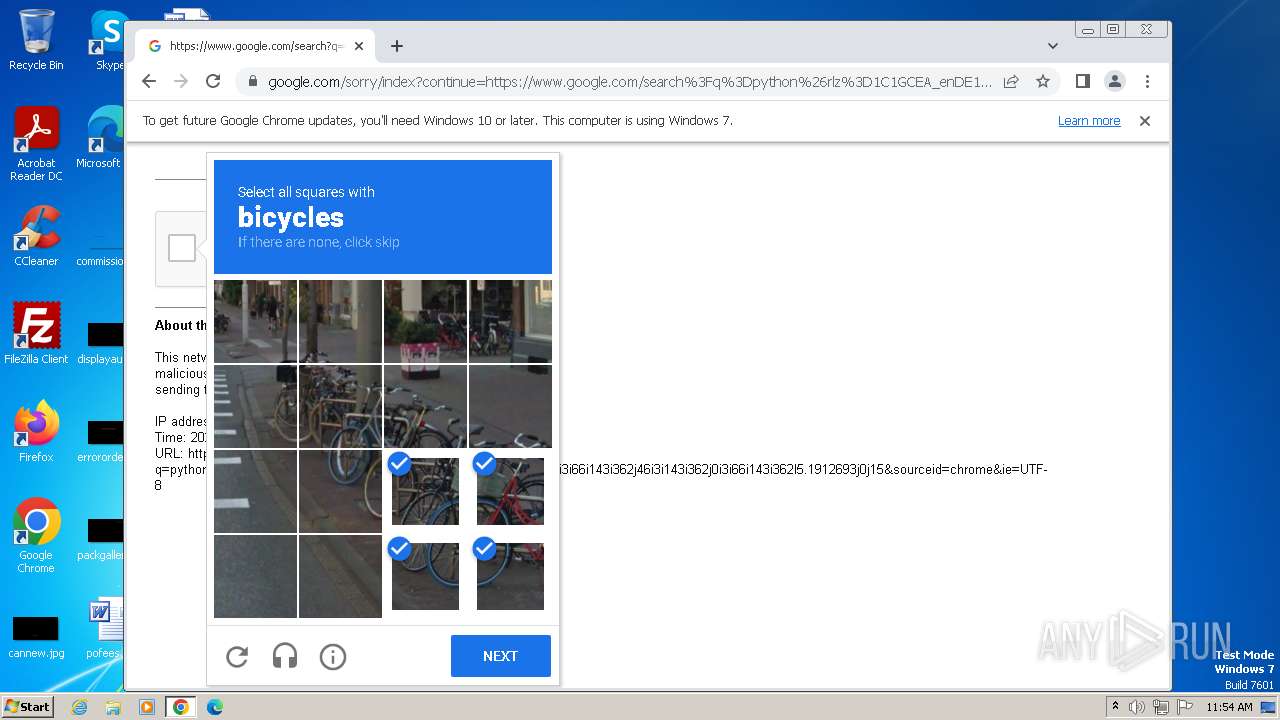This screenshot has width=1280, height=720.
Task: Get an audio challenge via headphones icon
Action: [285, 656]
